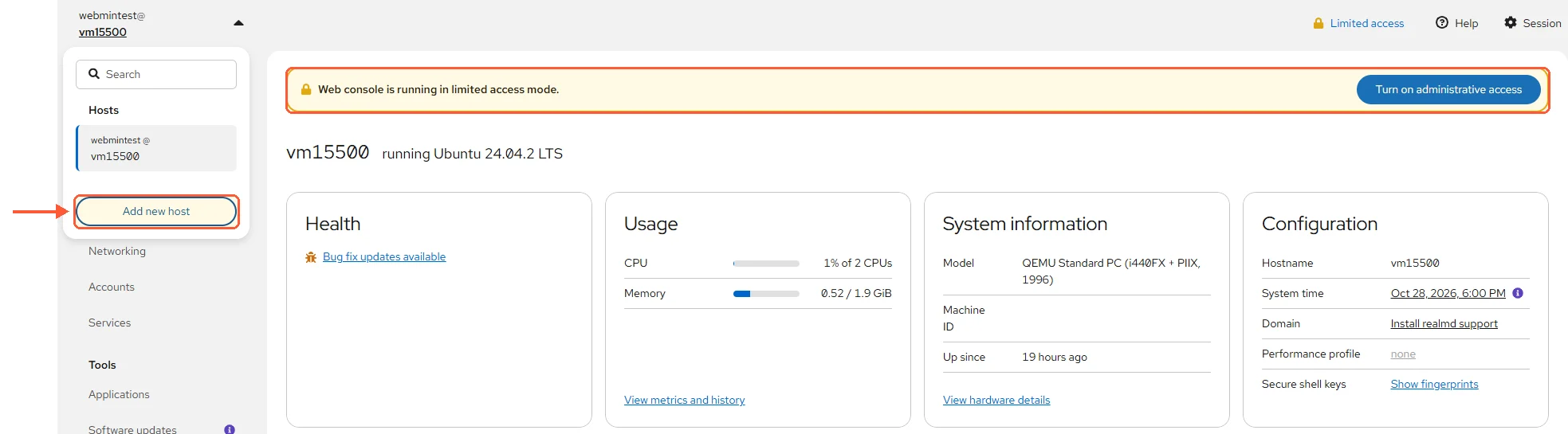Open View hardware details link
Image resolution: width=1568 pixels, height=434 pixels.
(x=996, y=400)
